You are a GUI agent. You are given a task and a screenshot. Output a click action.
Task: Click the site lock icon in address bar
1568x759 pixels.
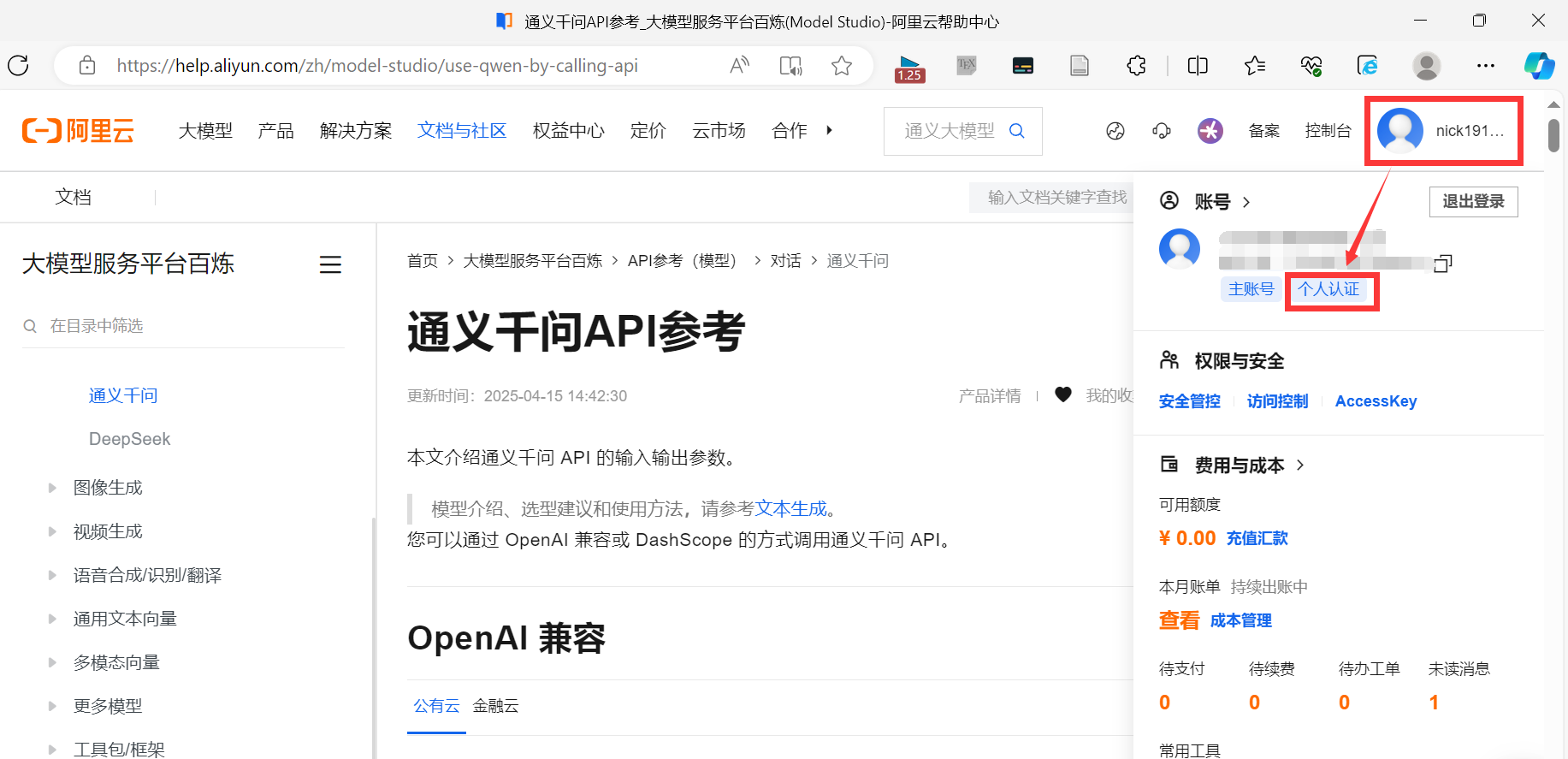[x=87, y=65]
